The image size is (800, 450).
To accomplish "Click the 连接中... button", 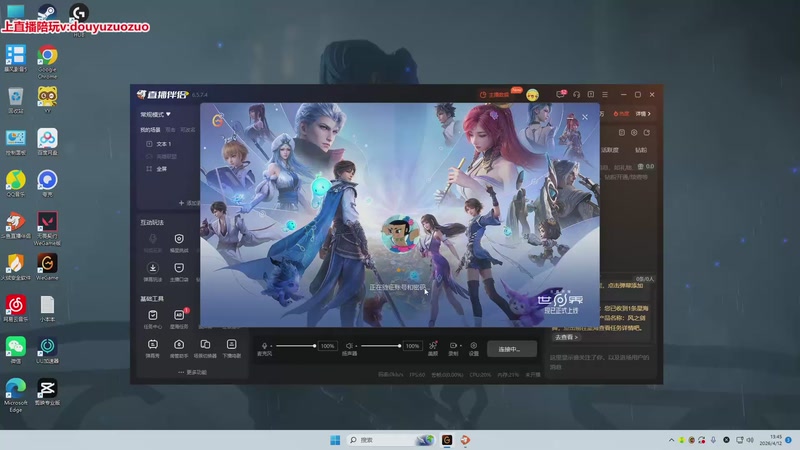I will [x=512, y=349].
